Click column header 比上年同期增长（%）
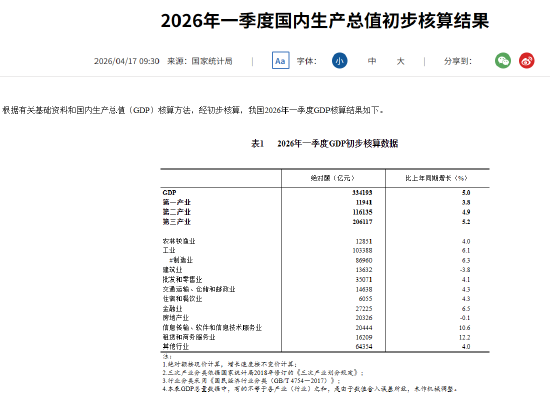 point(436,178)
